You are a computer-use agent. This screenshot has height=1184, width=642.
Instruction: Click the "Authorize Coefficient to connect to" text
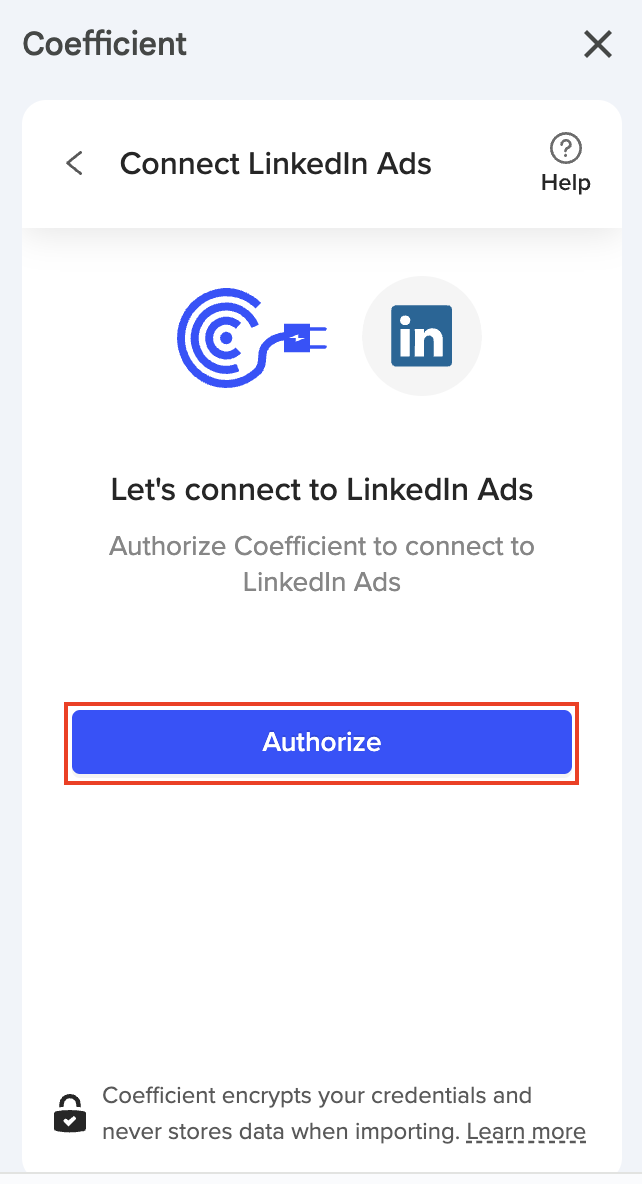tap(322, 546)
